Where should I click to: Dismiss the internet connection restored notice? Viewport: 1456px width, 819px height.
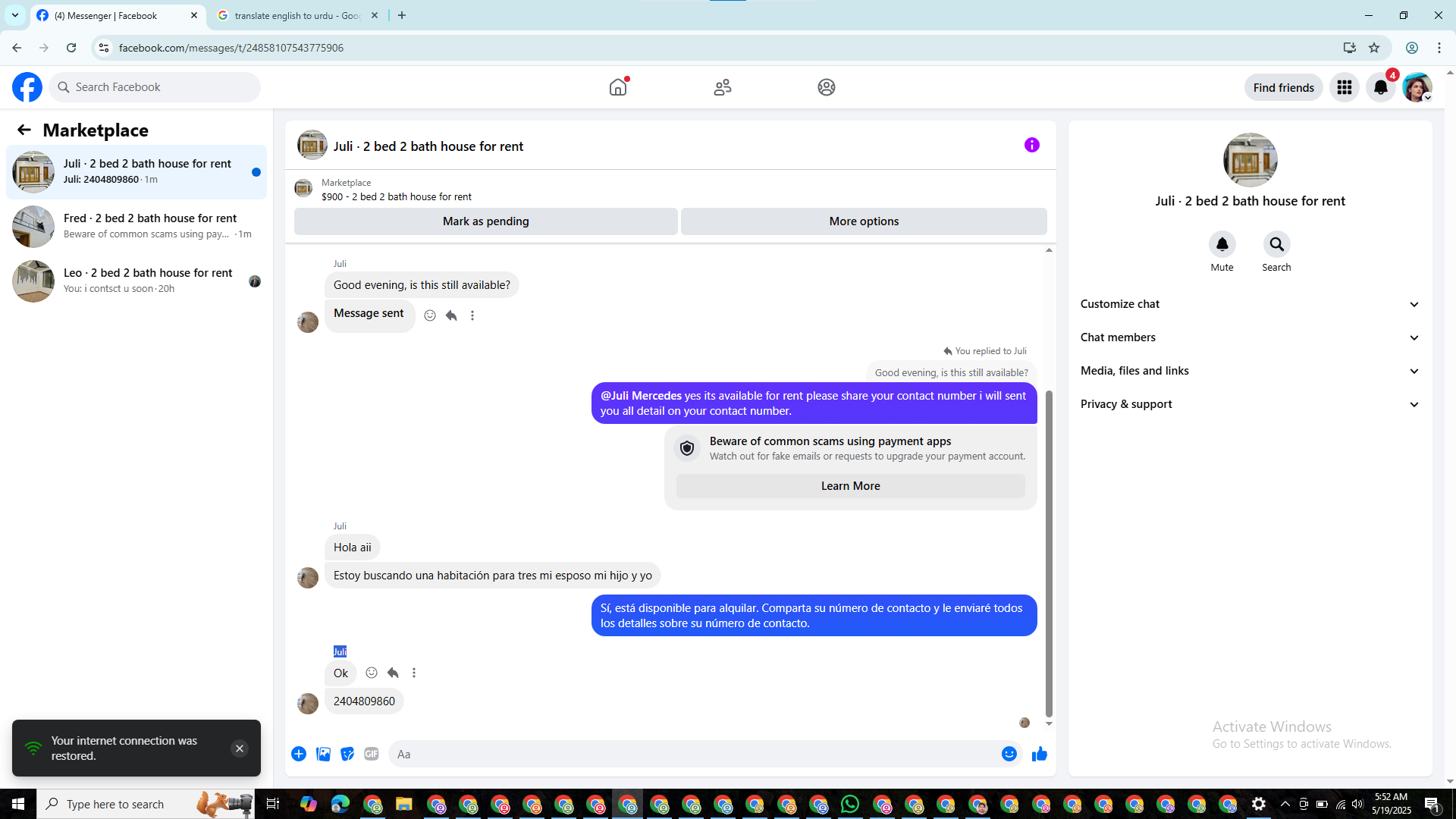click(240, 748)
